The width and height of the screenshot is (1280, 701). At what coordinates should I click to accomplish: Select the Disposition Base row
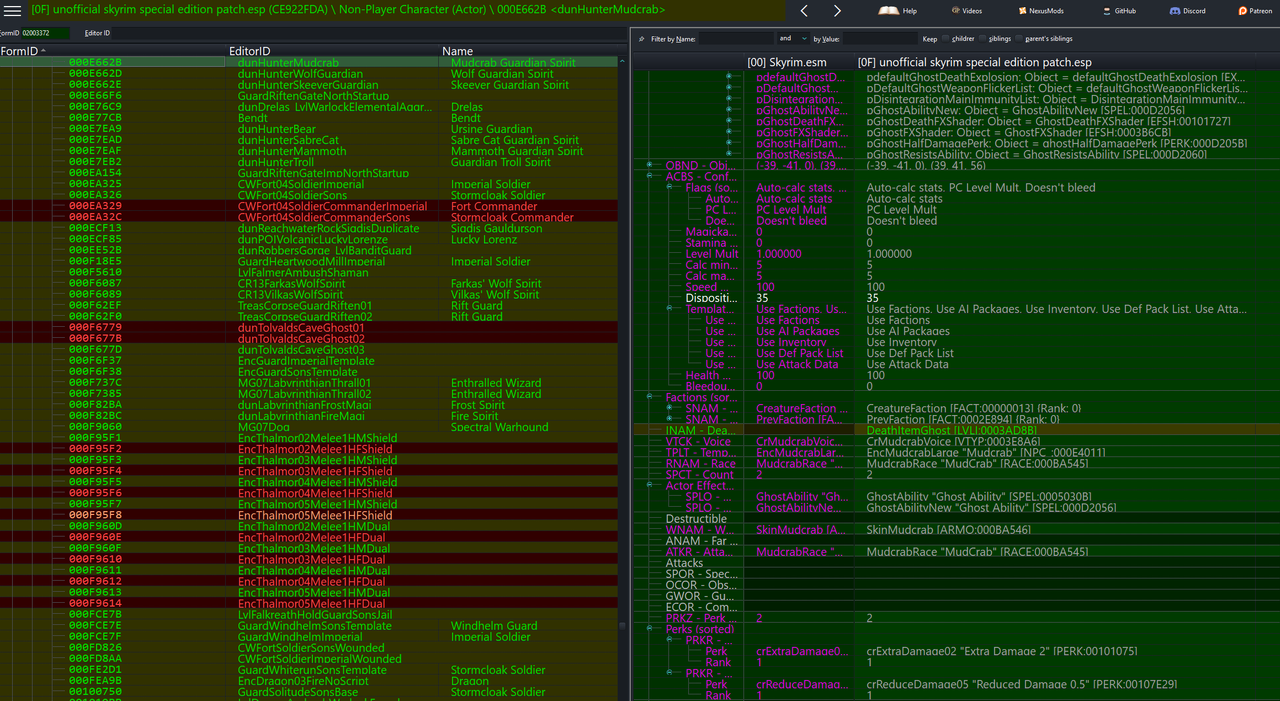(x=957, y=298)
